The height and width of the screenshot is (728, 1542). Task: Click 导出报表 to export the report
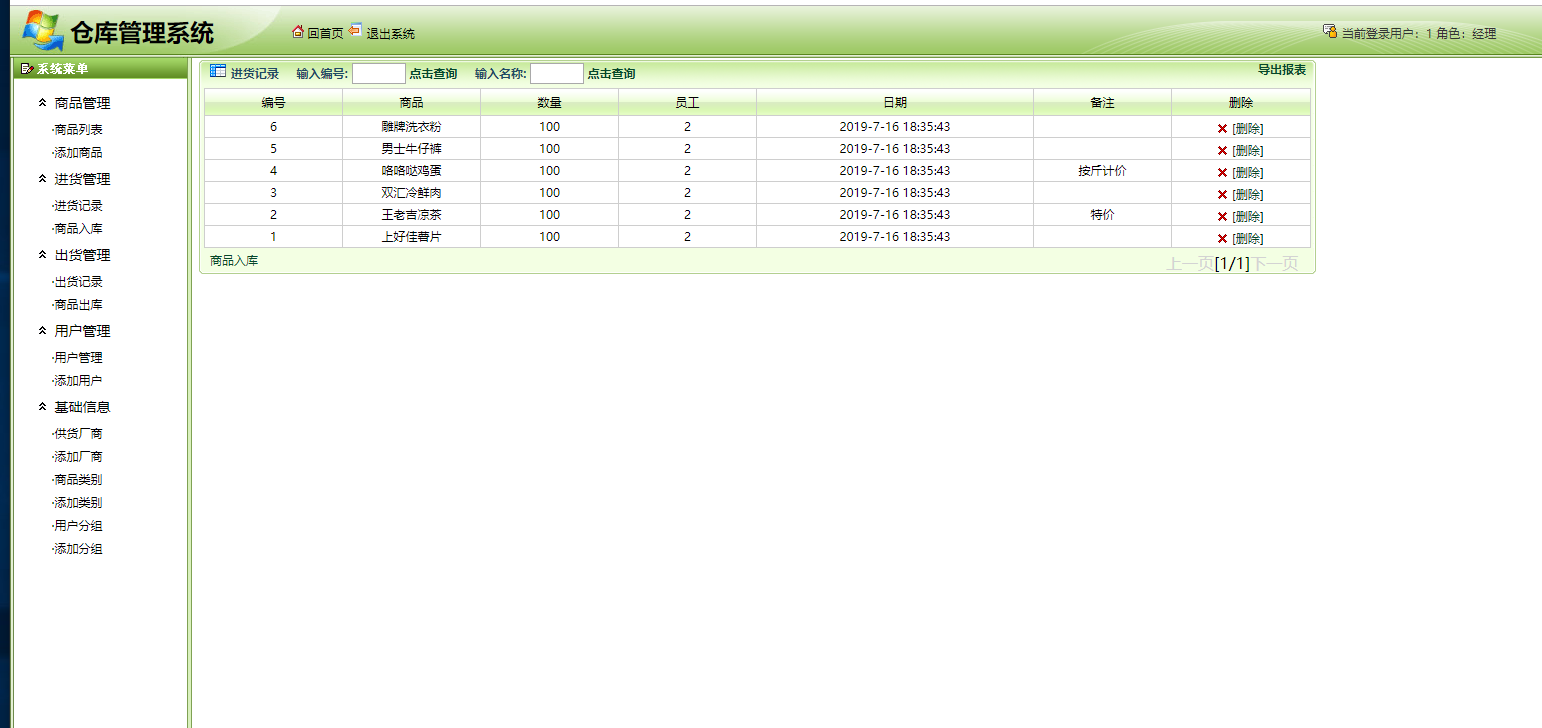click(1282, 70)
